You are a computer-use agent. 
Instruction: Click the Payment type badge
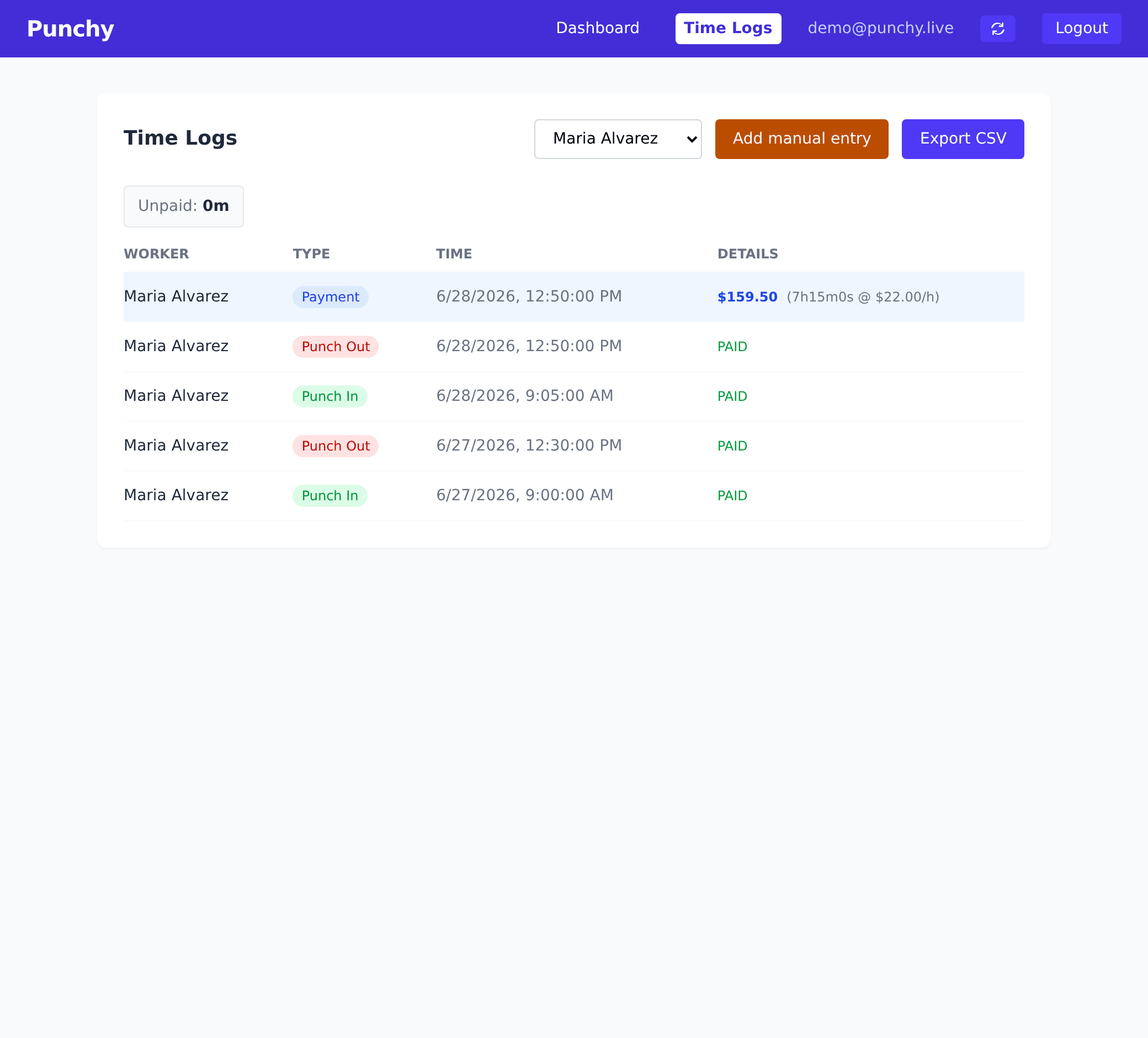point(330,297)
